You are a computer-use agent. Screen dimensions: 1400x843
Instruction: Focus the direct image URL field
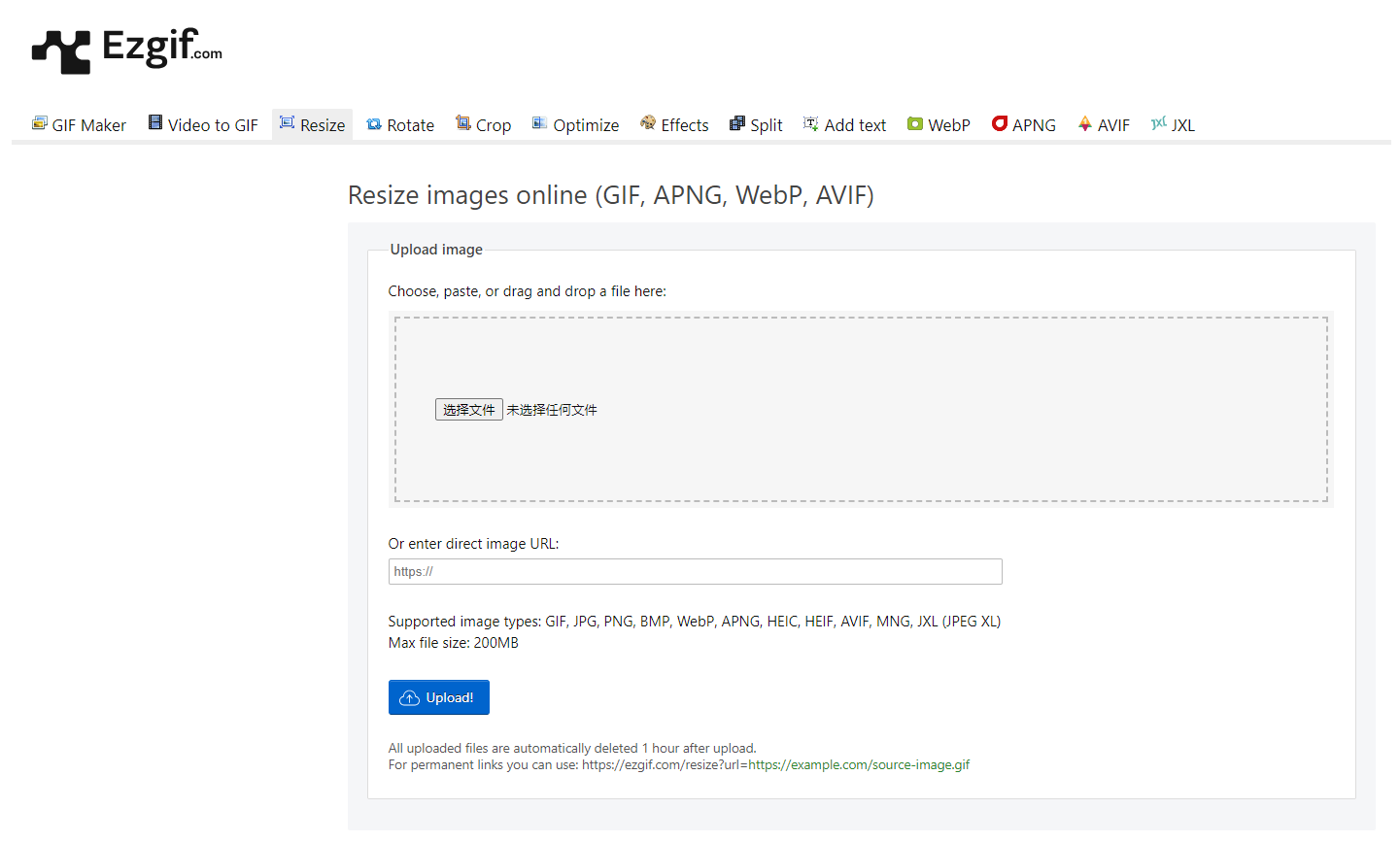[695, 572]
